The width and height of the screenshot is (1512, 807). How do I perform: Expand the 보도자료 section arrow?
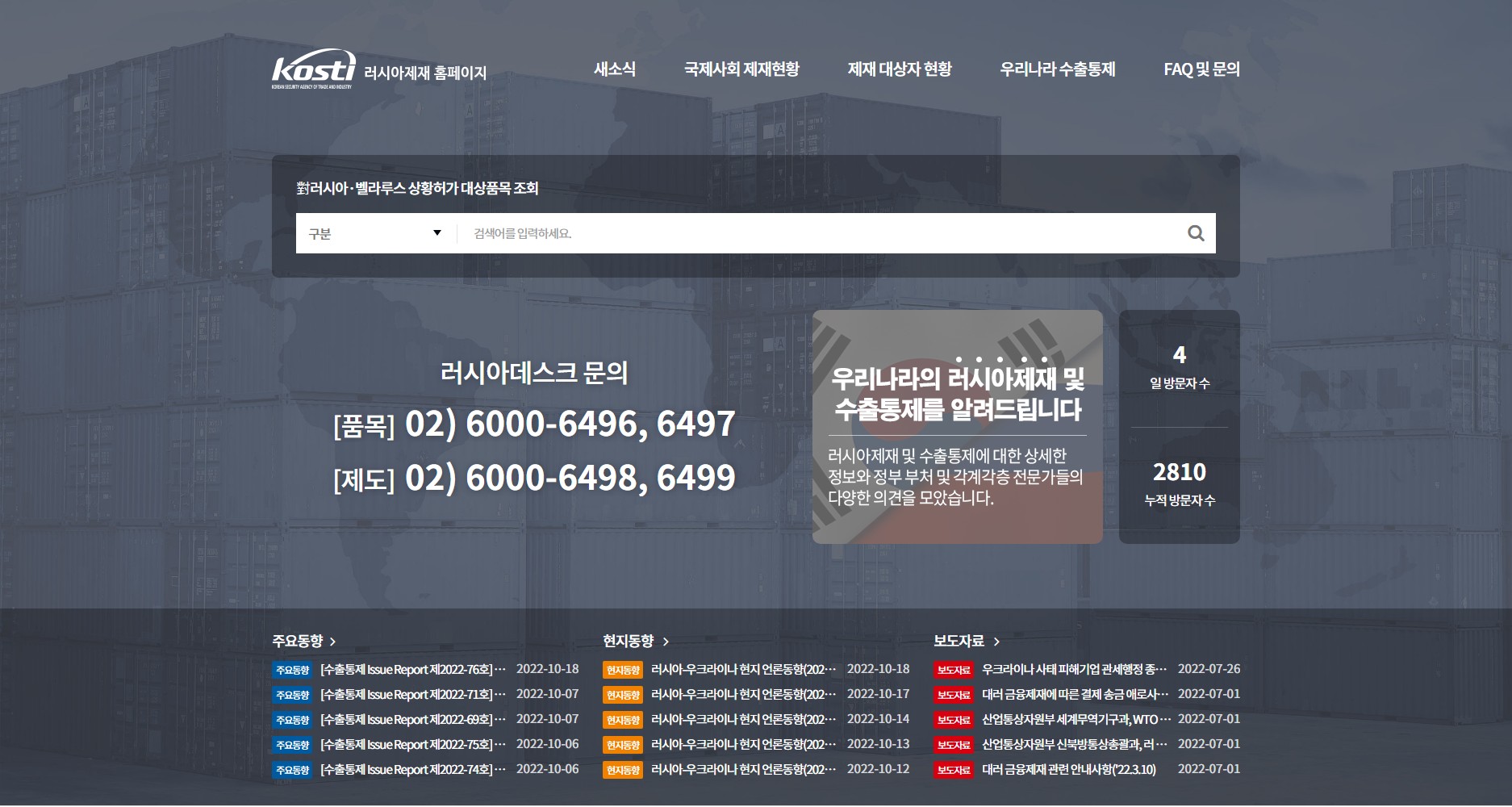tap(996, 642)
